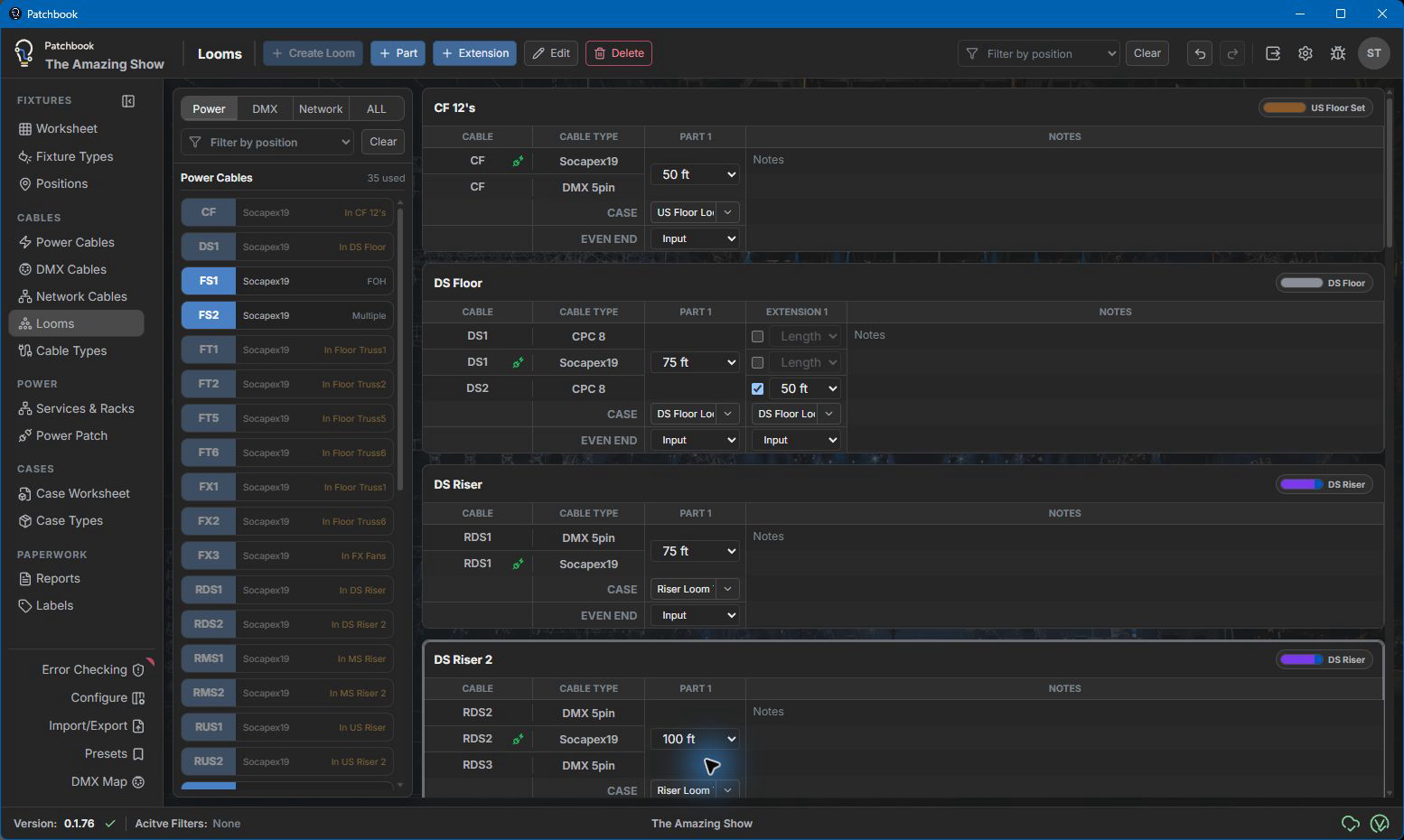Open the CF 12's 50 ft length dropdown
The width and height of the screenshot is (1404, 840).
pyautogui.click(x=696, y=174)
